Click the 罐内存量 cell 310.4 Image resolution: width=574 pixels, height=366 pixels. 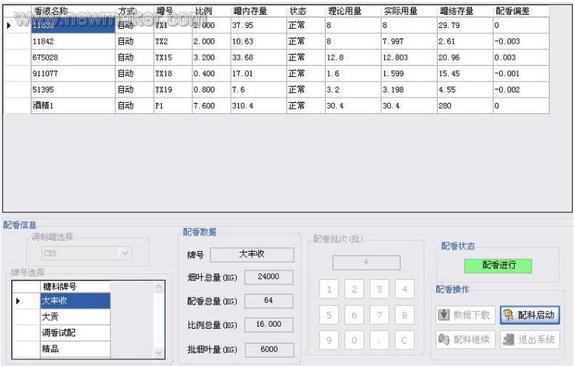point(258,106)
